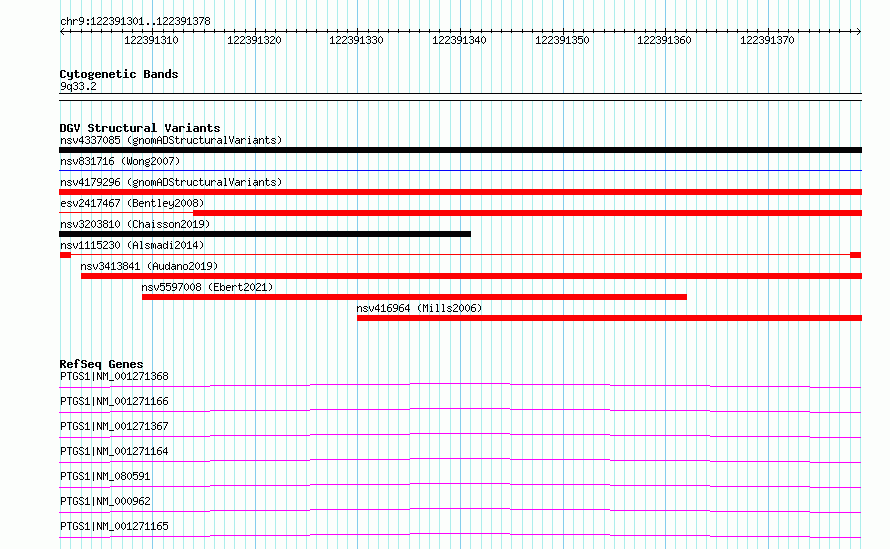Image resolution: width=890 pixels, height=549 pixels.
Task: Select ruler position 122391370
Action: click(767, 40)
